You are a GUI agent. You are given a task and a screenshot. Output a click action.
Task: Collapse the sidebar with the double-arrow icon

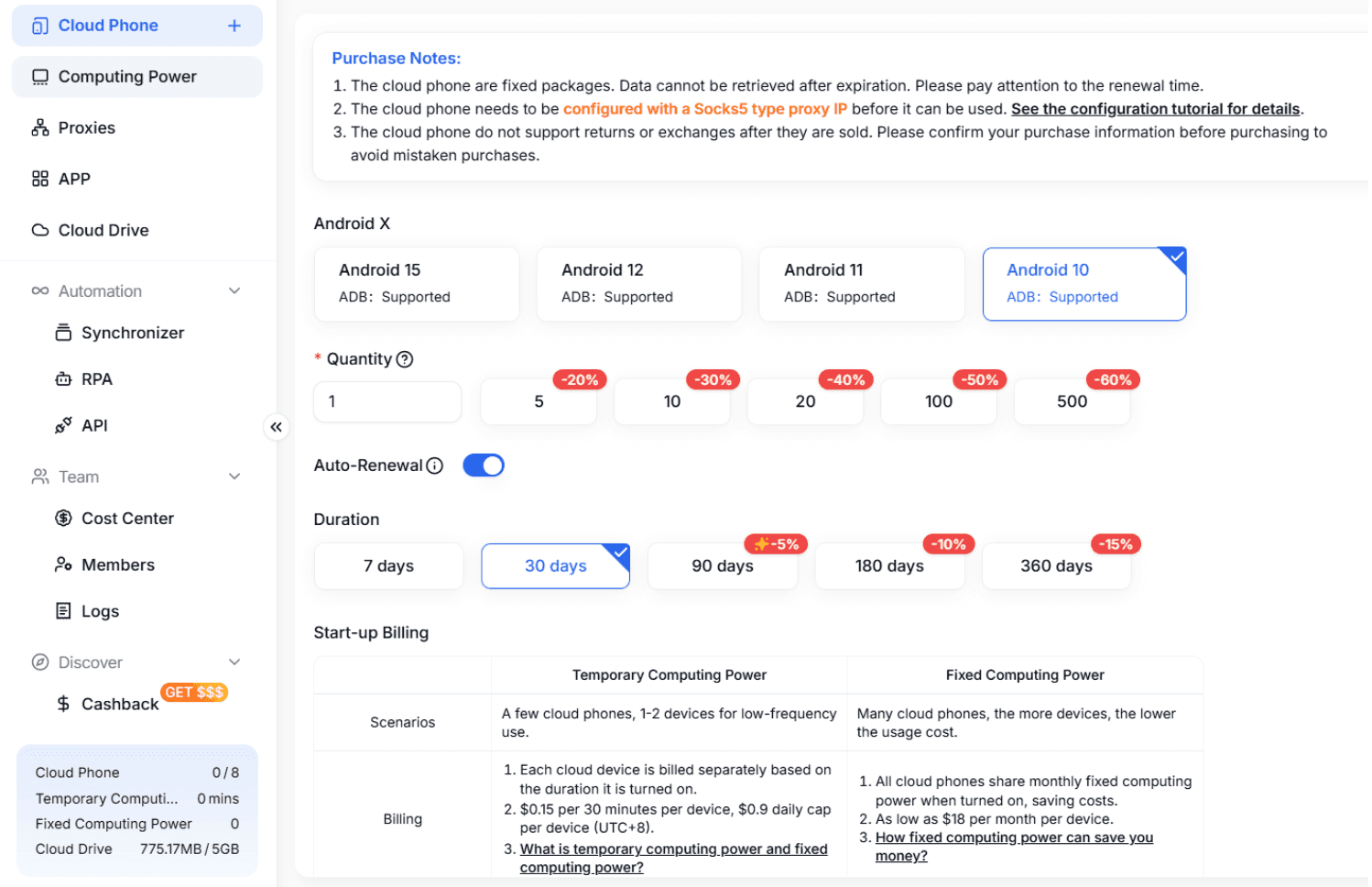[x=276, y=427]
